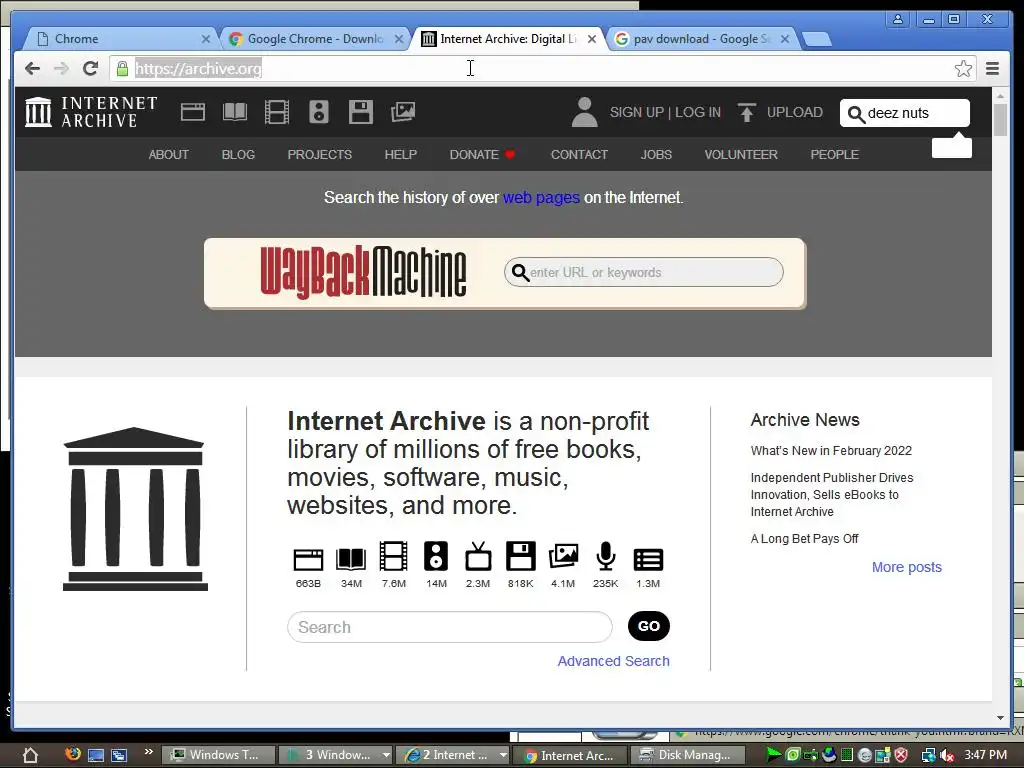Open the Advanced Search link
The width and height of the screenshot is (1024, 768).
click(613, 661)
